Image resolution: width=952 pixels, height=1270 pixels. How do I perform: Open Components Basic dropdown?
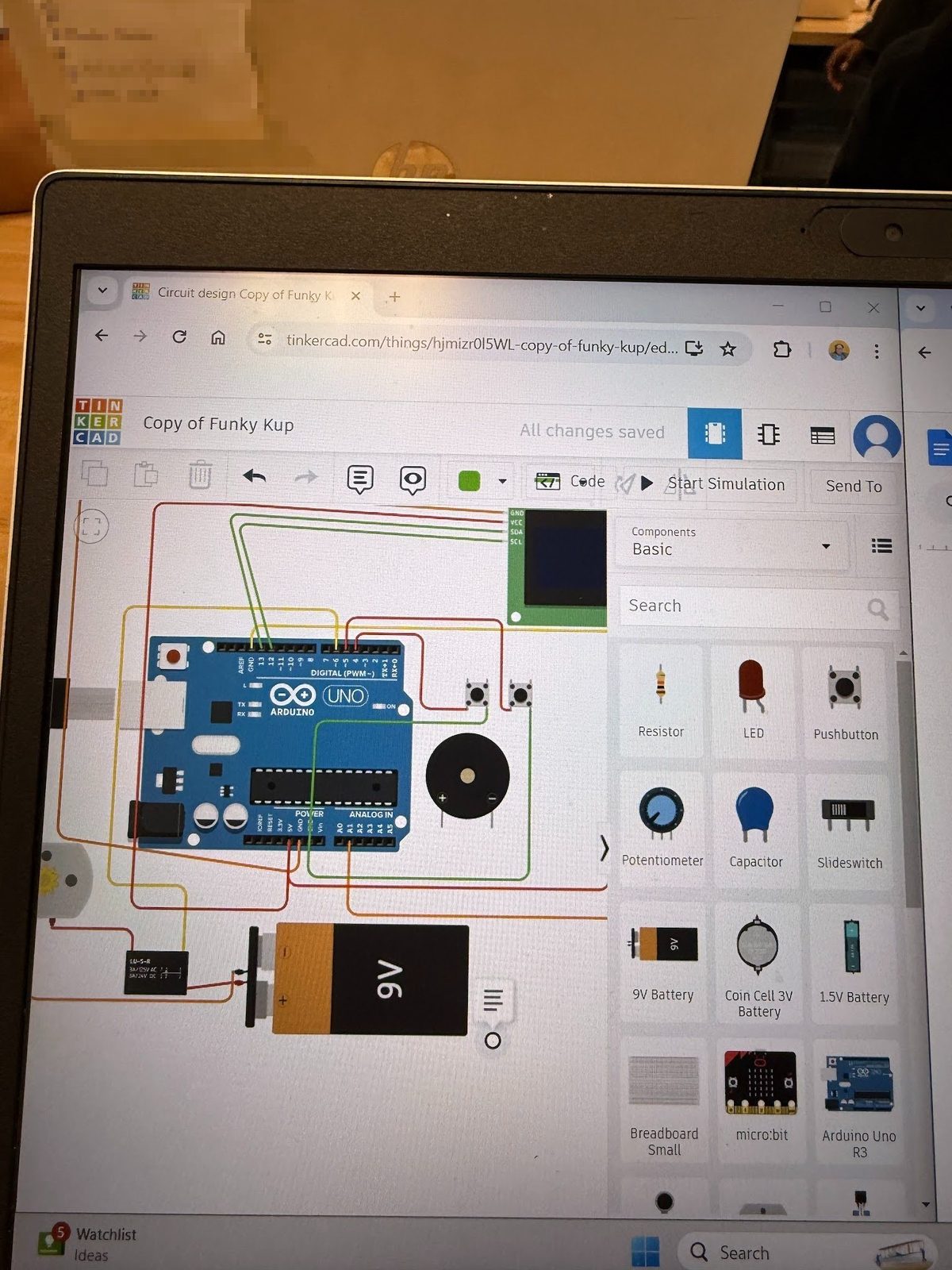pyautogui.click(x=731, y=542)
